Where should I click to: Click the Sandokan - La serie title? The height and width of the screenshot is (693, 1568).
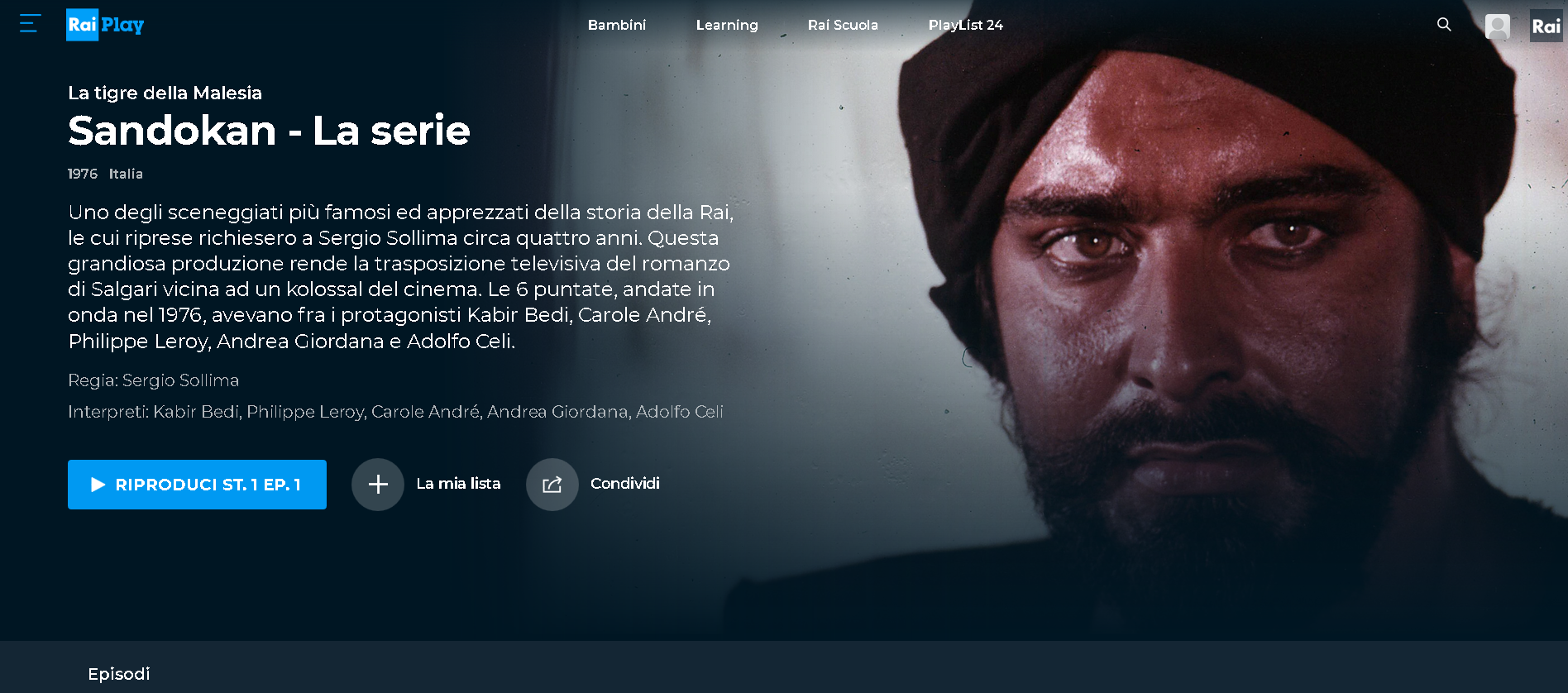tap(269, 131)
